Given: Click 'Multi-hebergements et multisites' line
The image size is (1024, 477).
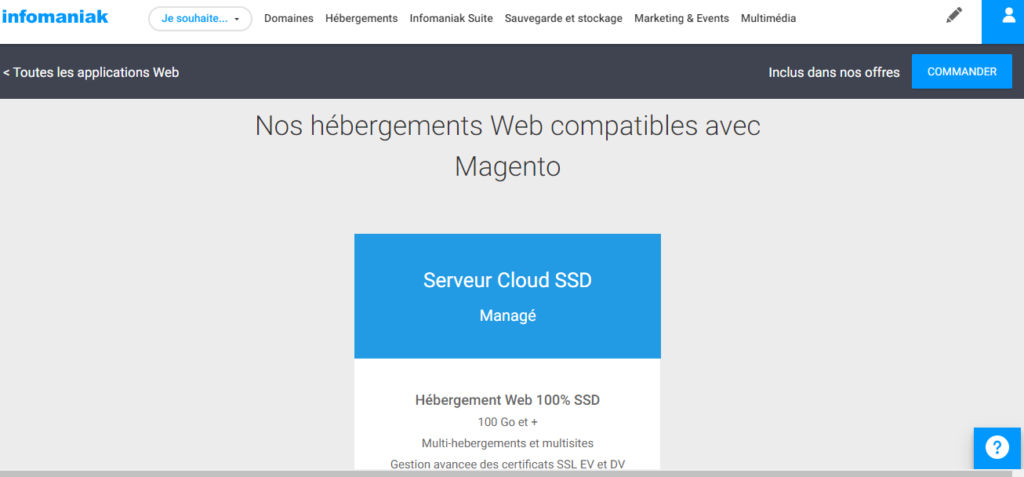Looking at the screenshot, I should click(507, 443).
